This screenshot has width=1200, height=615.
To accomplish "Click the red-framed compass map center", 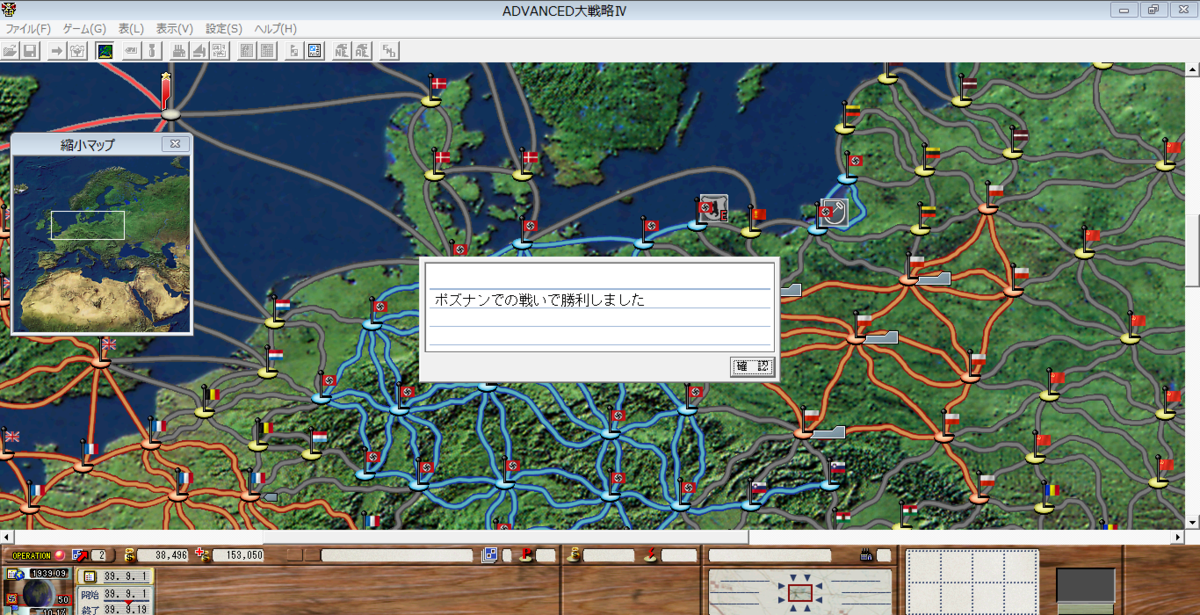I will coord(802,593).
